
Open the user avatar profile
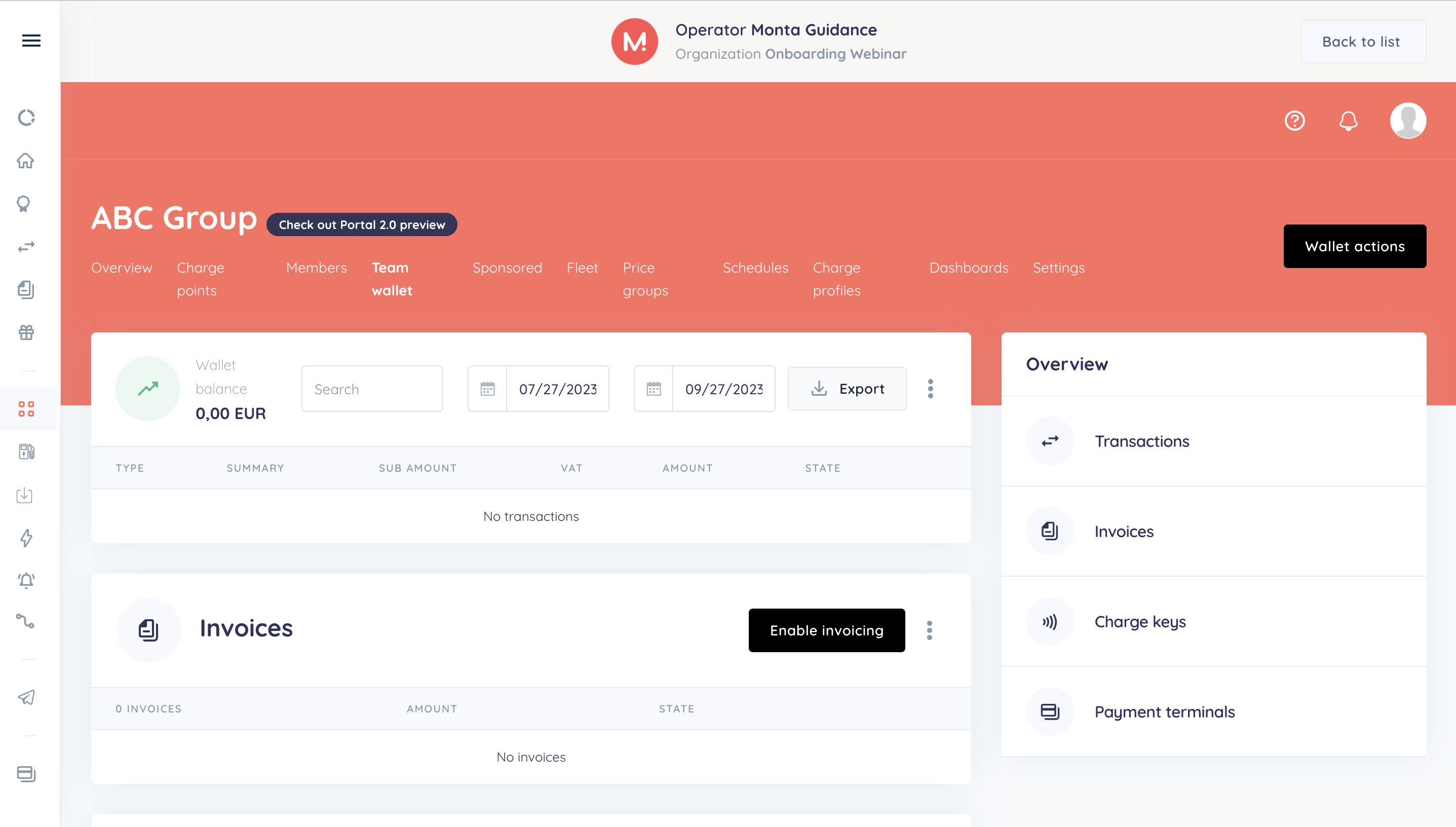pos(1407,121)
